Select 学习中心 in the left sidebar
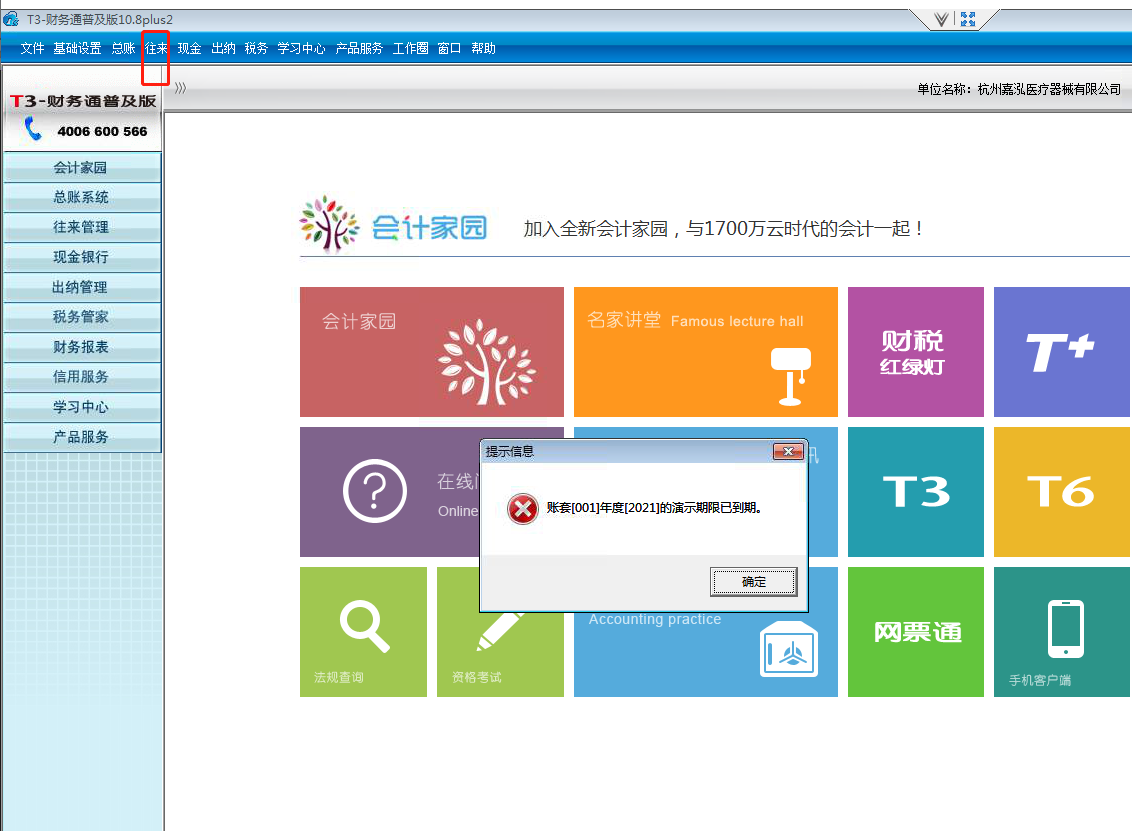 coord(82,407)
